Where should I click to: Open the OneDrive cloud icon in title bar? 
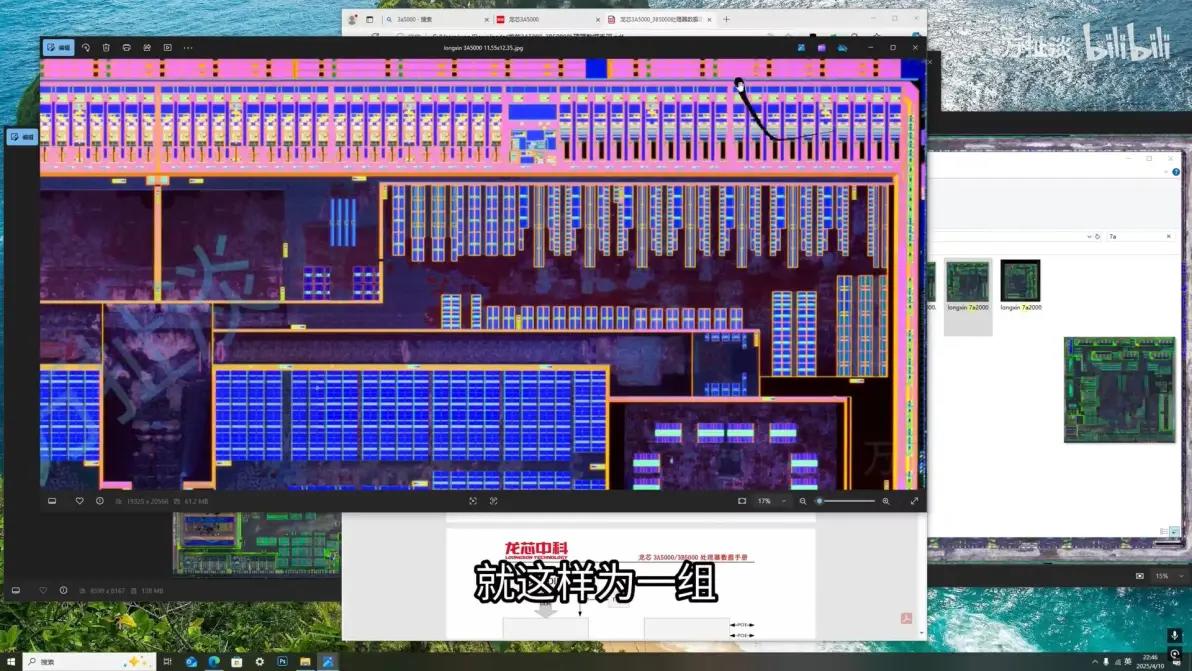842,47
